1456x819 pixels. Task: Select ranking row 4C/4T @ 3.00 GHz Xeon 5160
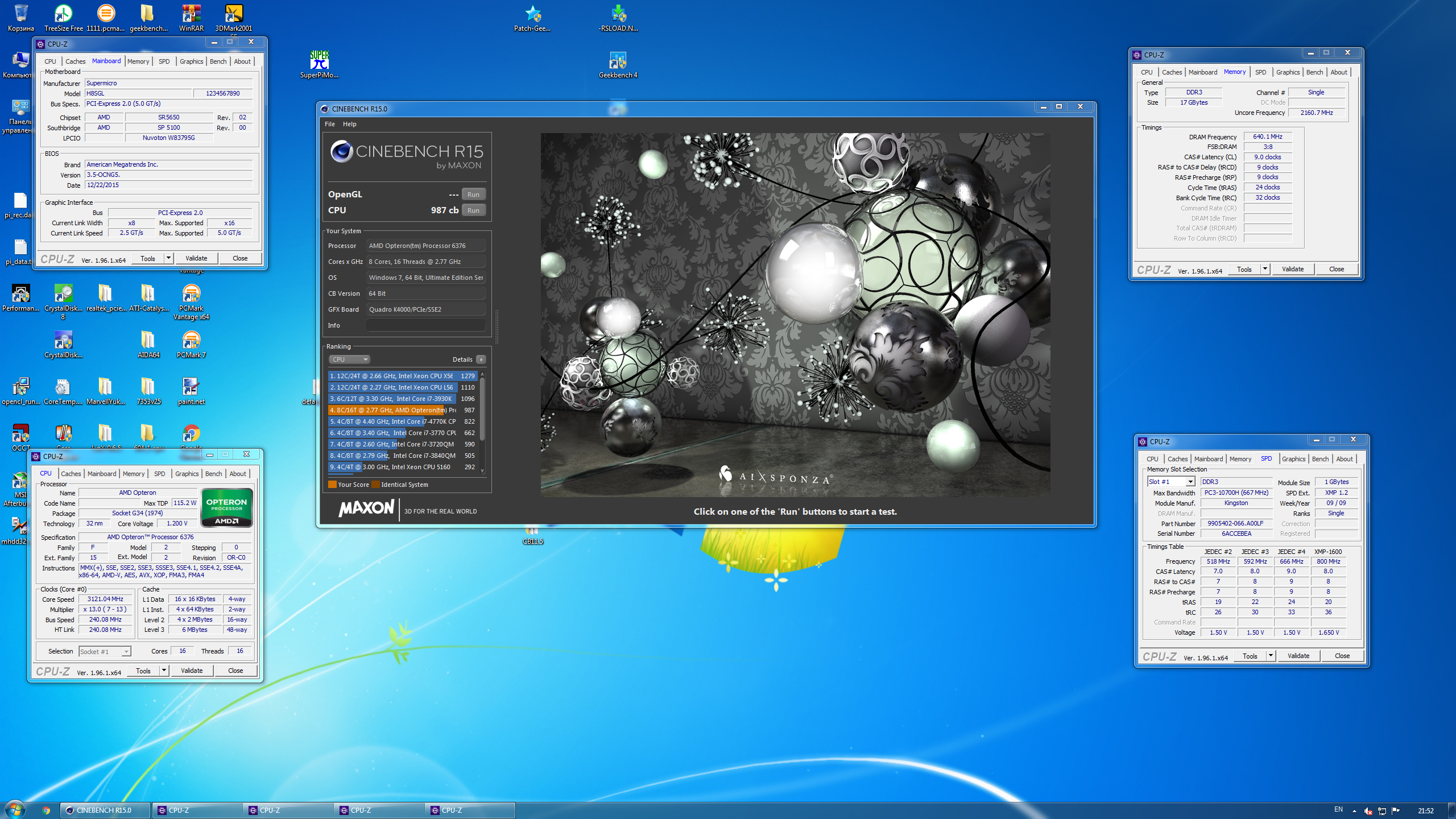(x=402, y=467)
